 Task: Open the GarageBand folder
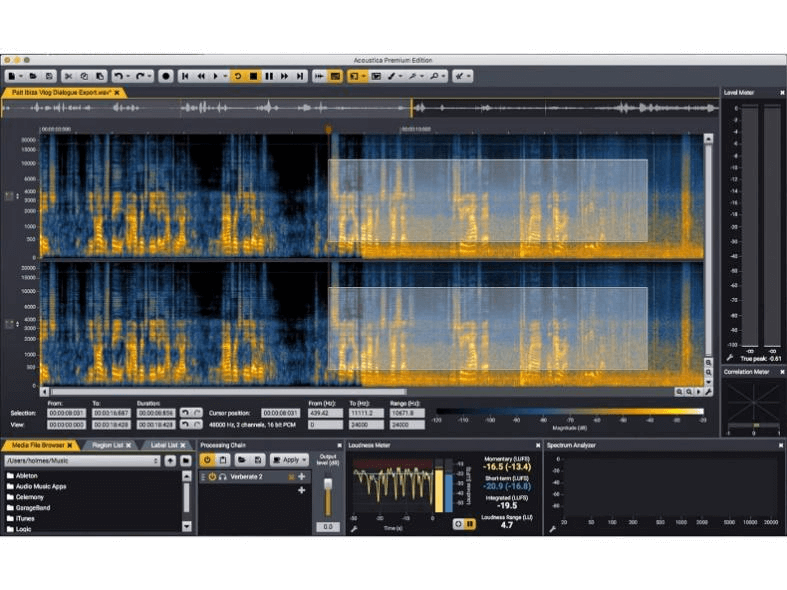28,508
